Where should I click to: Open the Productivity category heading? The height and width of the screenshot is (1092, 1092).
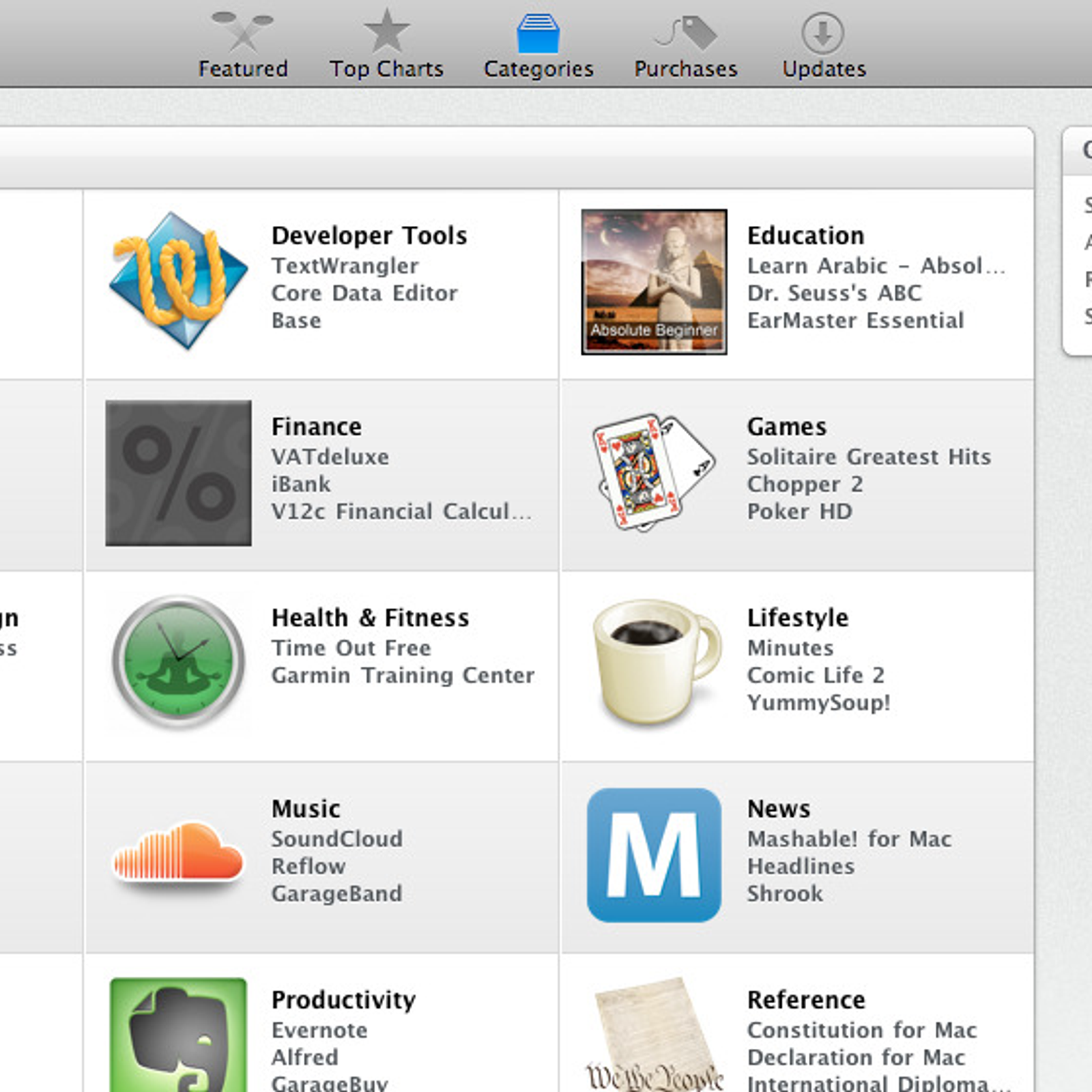pos(343,1001)
